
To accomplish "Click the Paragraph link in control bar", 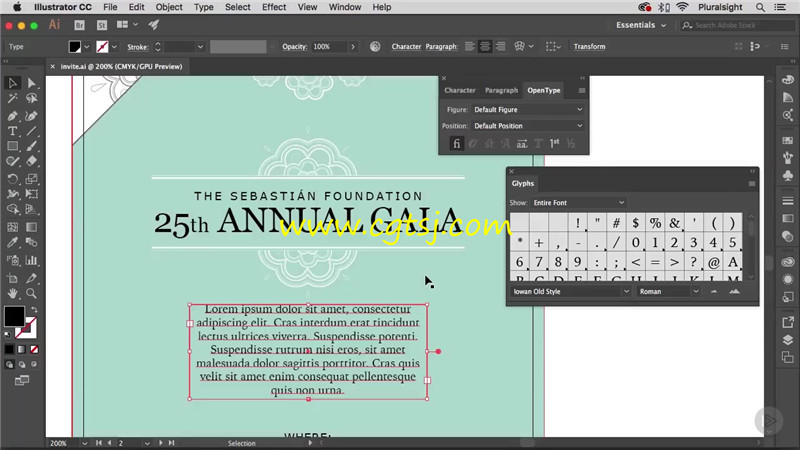I will tap(441, 46).
